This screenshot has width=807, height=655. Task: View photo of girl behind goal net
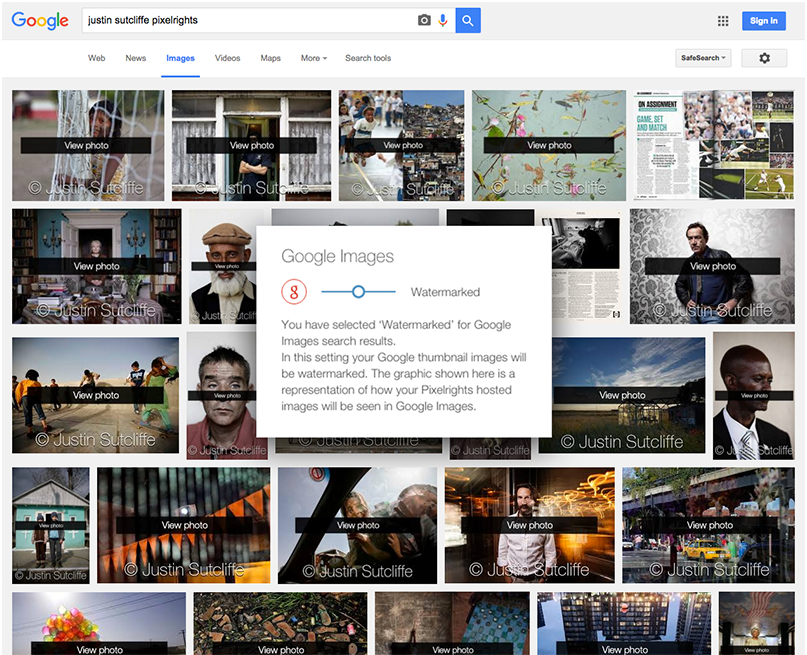(x=88, y=146)
